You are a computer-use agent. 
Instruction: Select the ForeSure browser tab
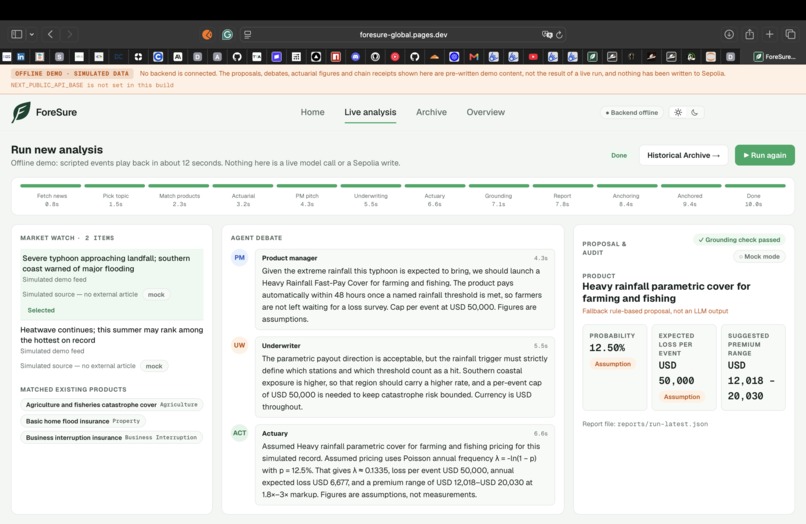point(774,57)
